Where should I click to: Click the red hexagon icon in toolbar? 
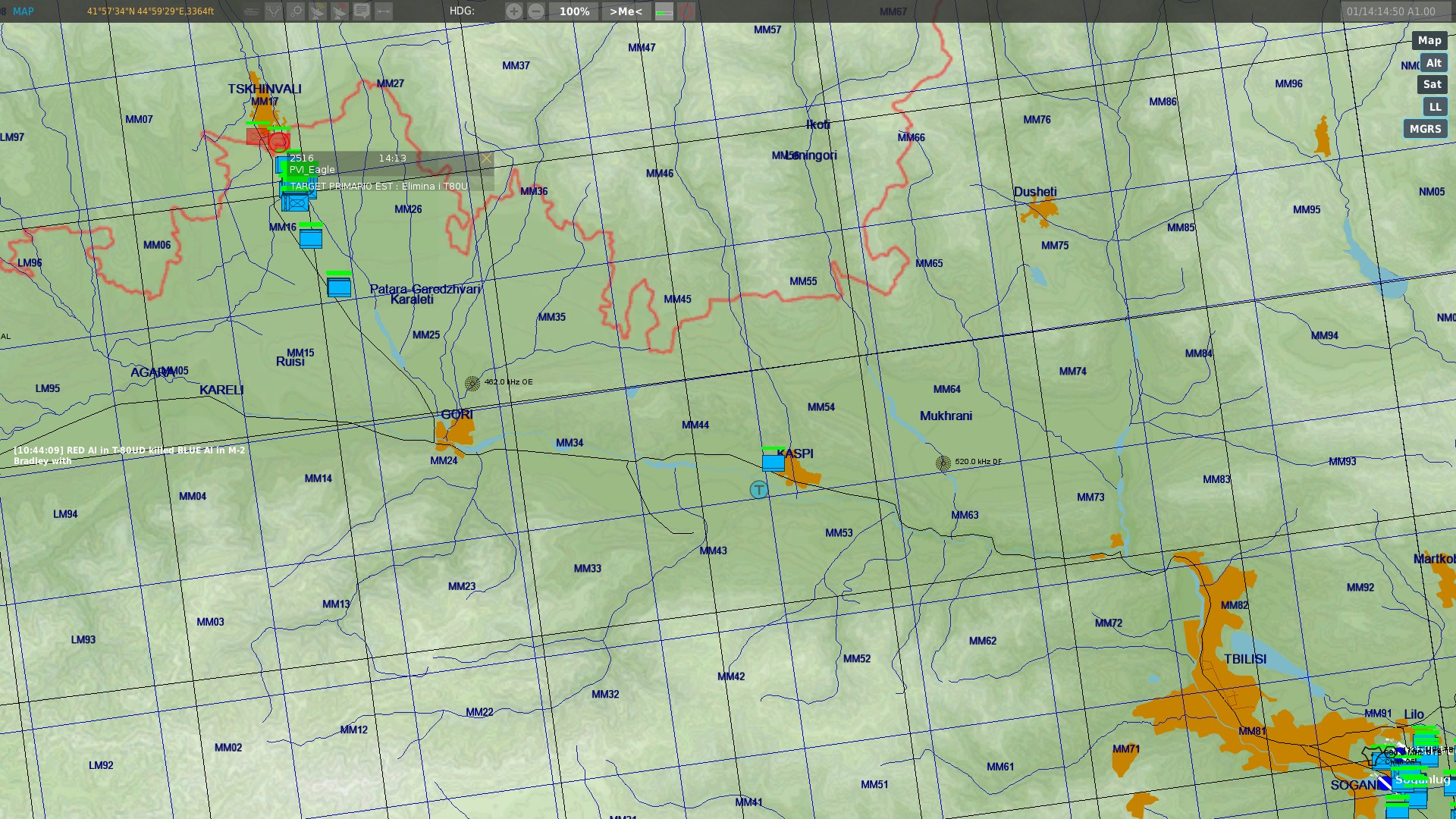[x=686, y=11]
